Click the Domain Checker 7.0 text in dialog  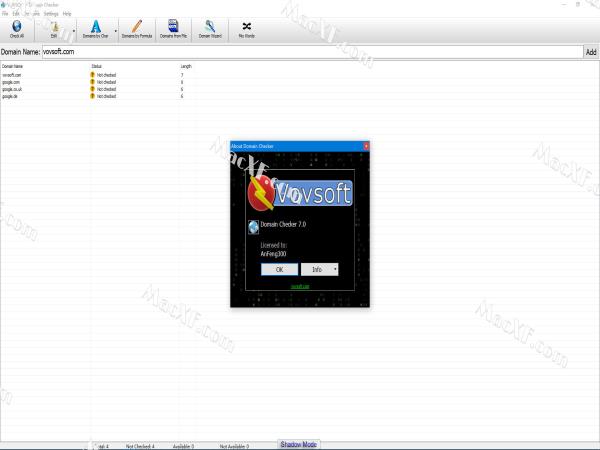coord(283,225)
